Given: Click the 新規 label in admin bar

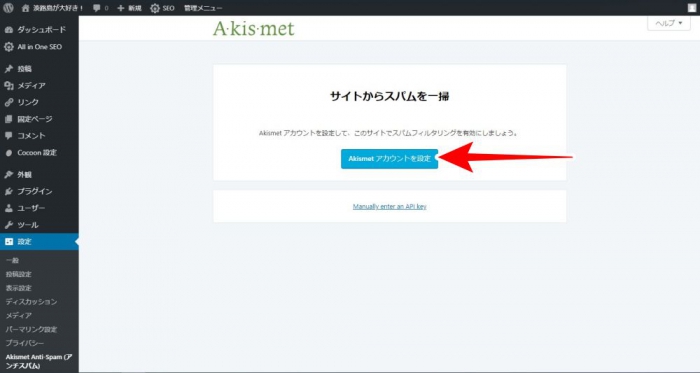Looking at the screenshot, I should tap(134, 8).
